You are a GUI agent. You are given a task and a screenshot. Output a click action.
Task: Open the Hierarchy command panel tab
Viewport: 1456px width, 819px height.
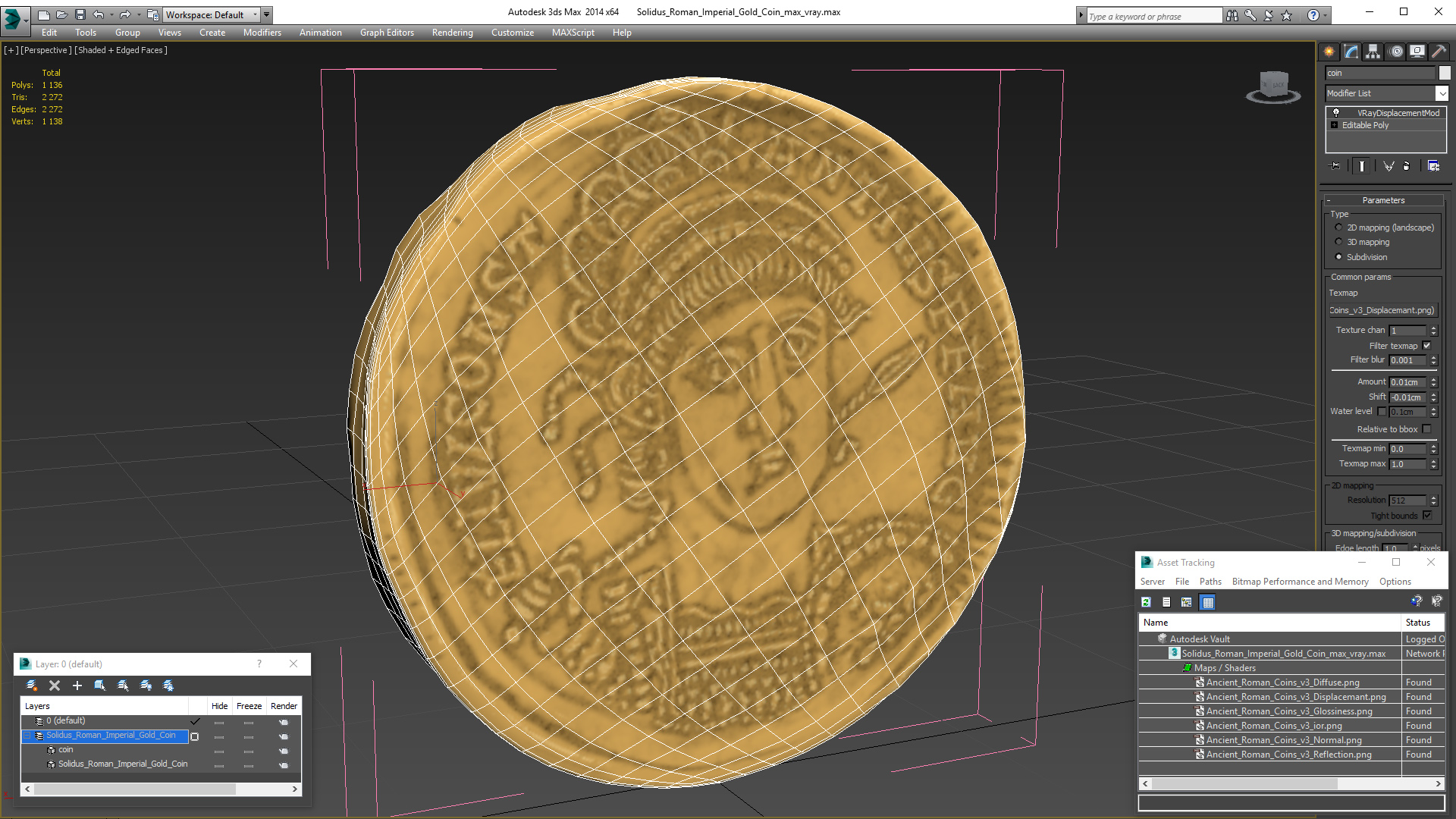1373,52
